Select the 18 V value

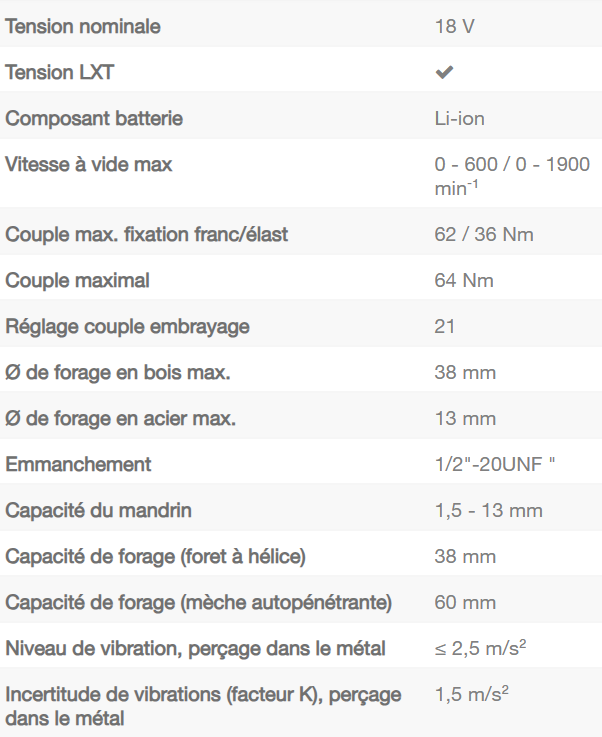(x=455, y=26)
